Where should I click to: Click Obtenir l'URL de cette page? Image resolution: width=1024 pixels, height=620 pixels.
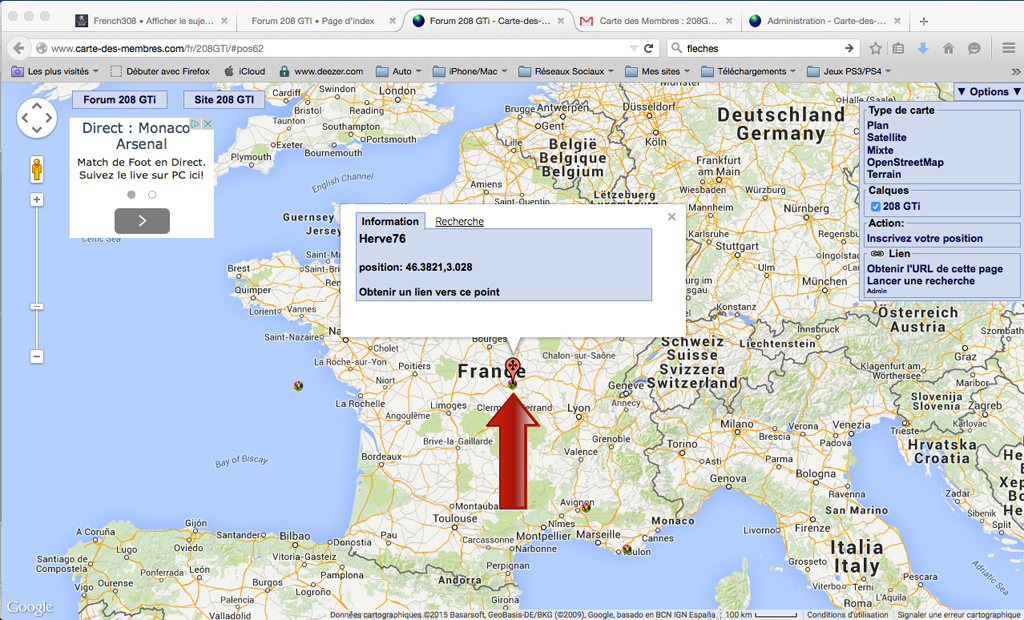click(935, 269)
